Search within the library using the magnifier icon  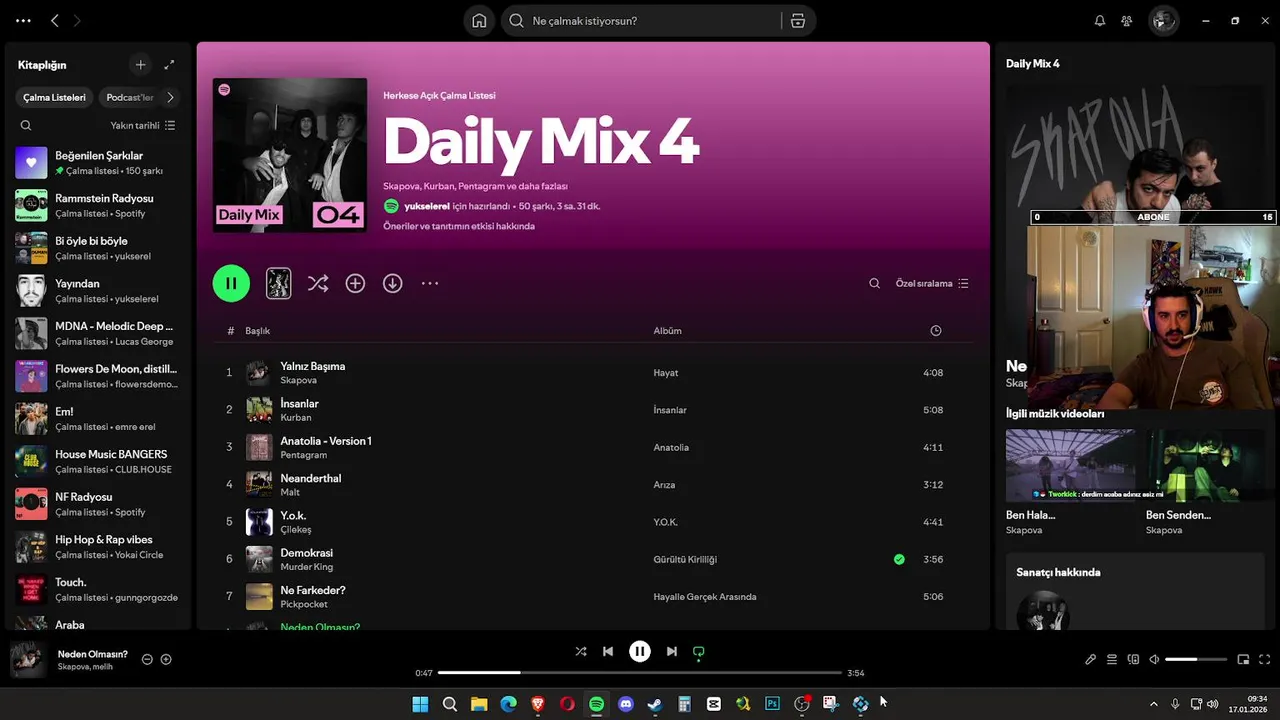pos(26,125)
